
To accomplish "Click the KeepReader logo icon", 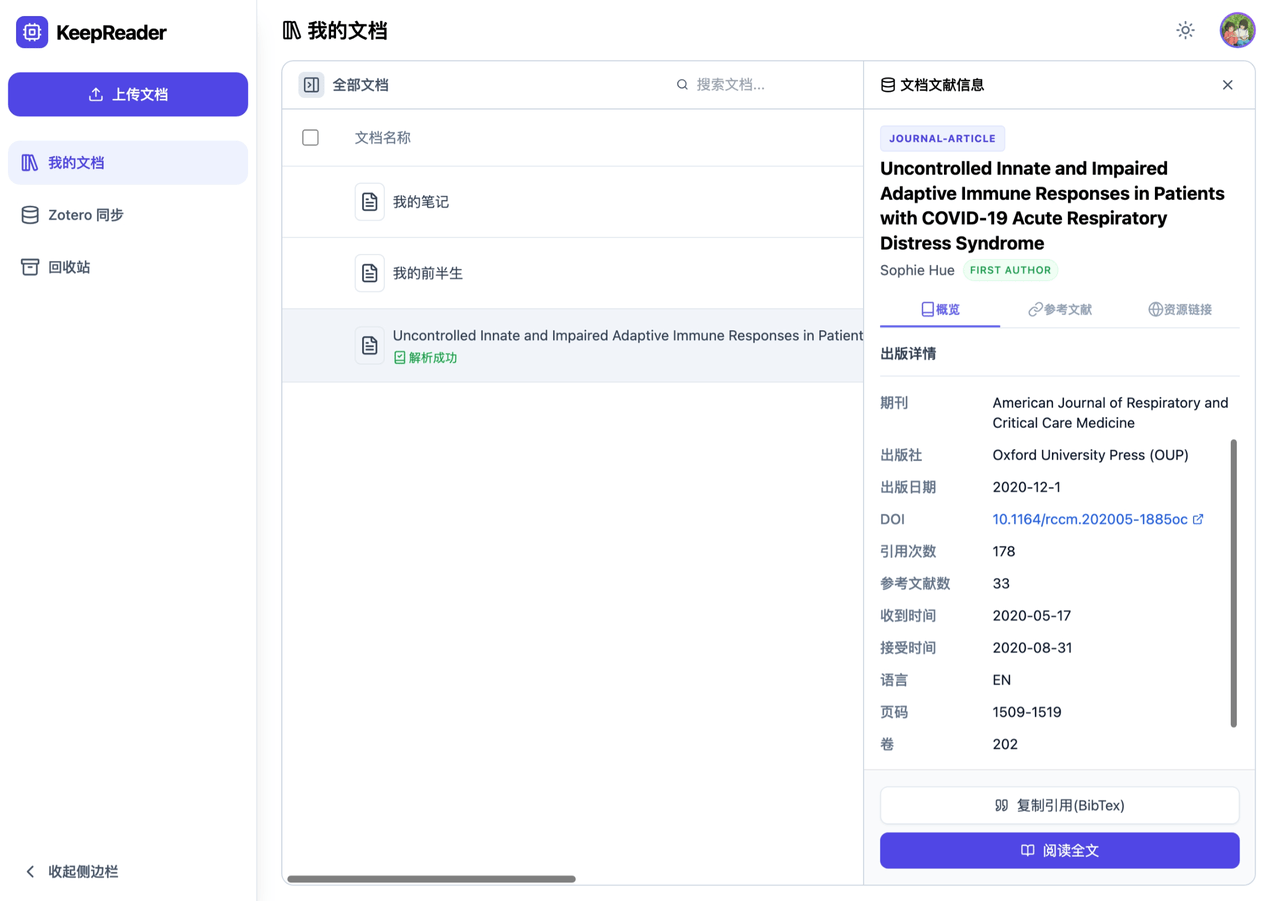I will (32, 32).
